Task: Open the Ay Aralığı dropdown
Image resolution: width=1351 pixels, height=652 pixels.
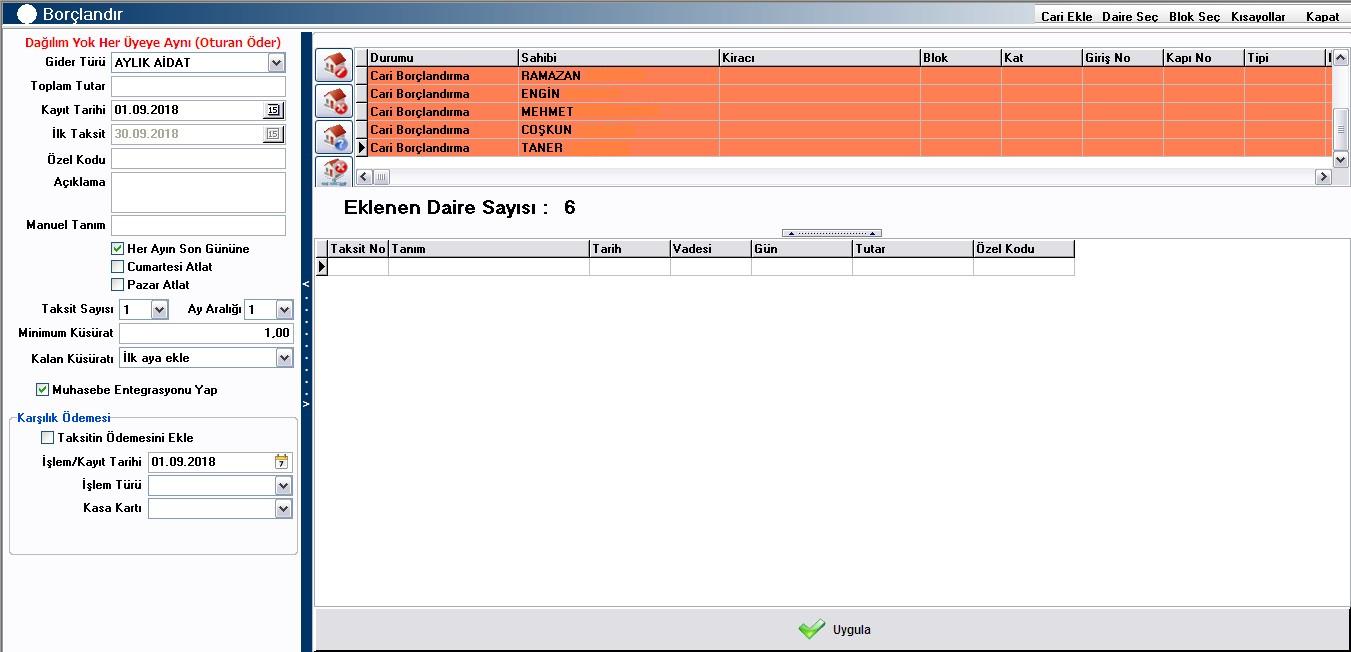Action: (x=284, y=310)
